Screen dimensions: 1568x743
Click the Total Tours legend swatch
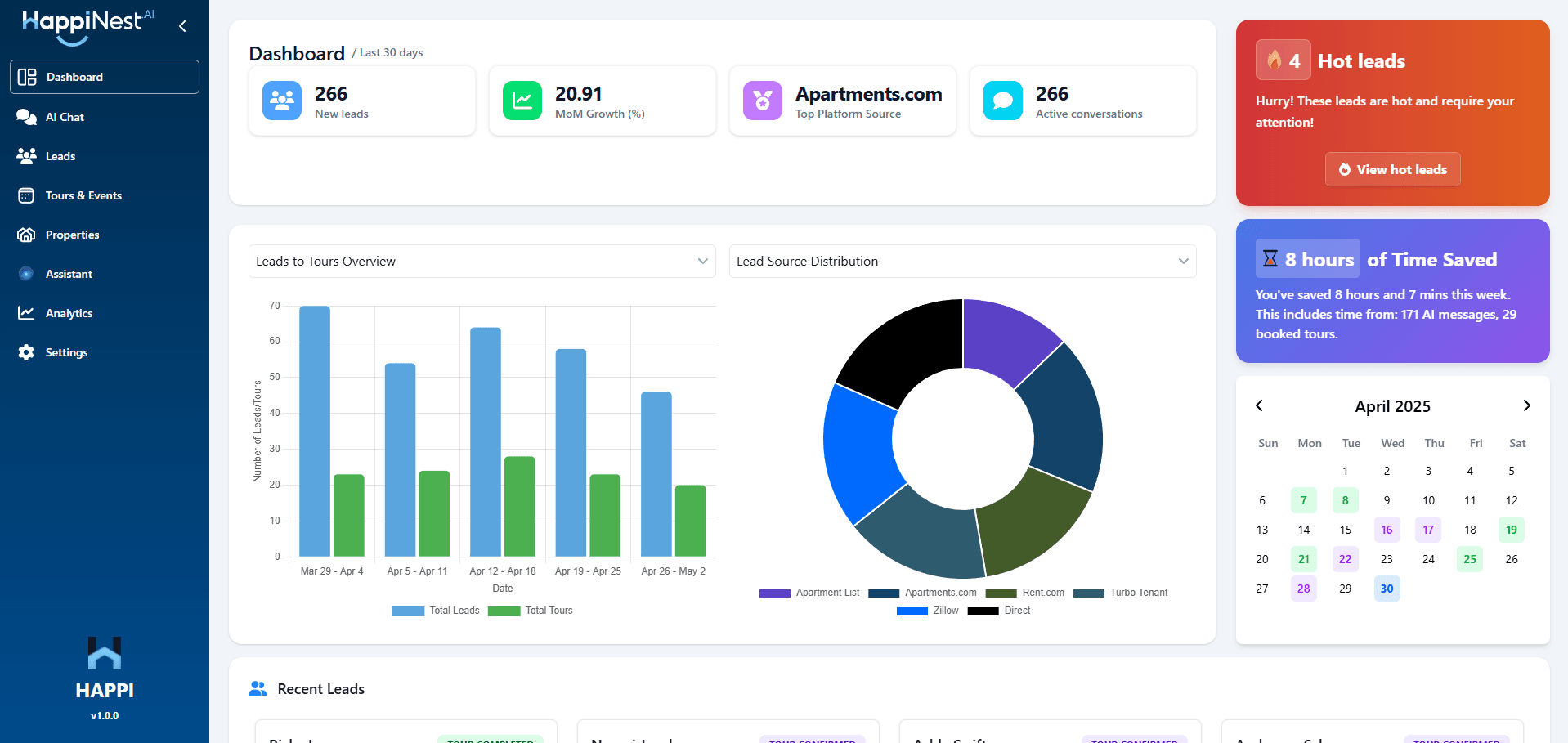(x=504, y=611)
